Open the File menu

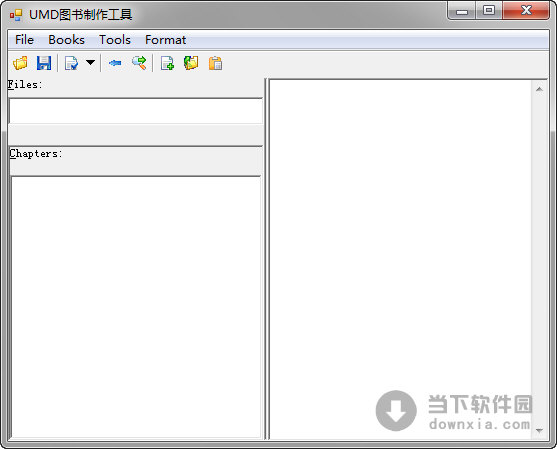tap(24, 40)
